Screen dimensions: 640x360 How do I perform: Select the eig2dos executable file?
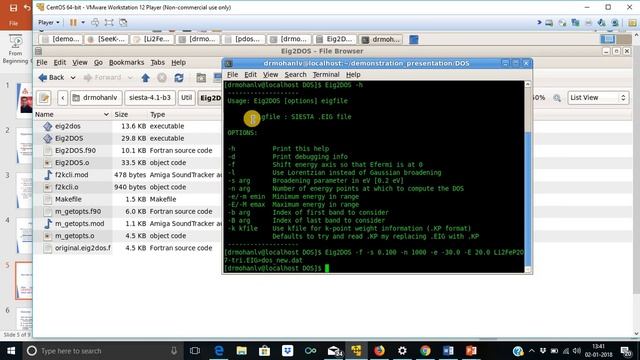[x=68, y=126]
